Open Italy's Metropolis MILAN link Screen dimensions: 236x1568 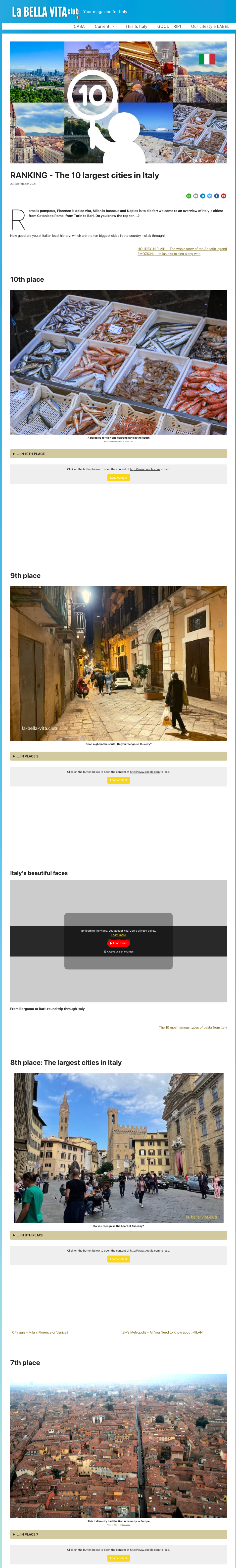coord(162,1333)
